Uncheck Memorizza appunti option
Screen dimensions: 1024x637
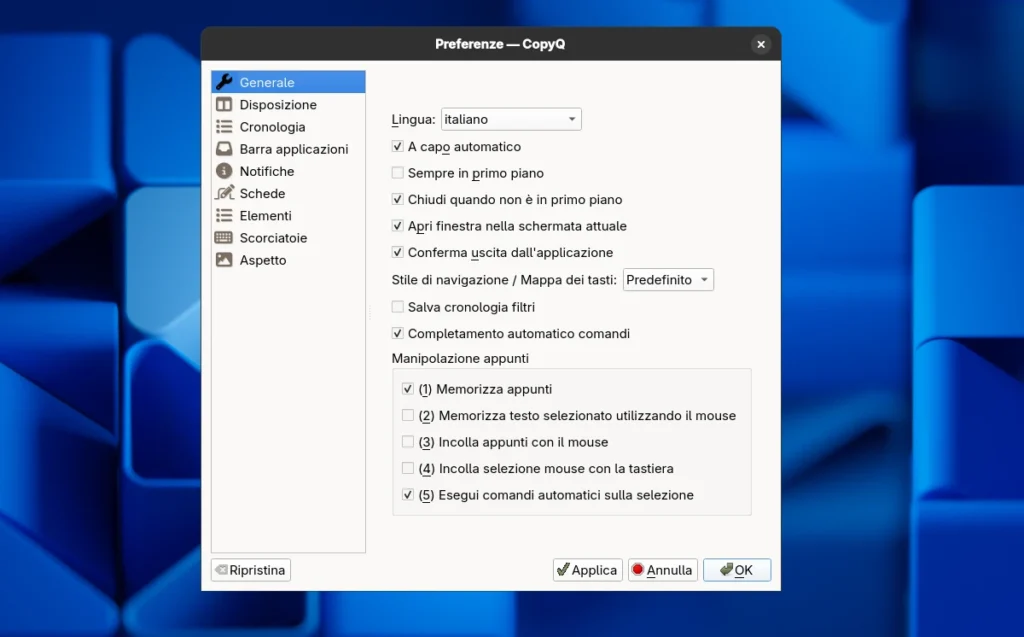tap(408, 389)
